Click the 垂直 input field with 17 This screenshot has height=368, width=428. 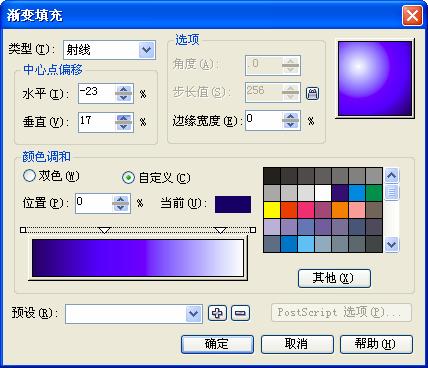(x=97, y=122)
